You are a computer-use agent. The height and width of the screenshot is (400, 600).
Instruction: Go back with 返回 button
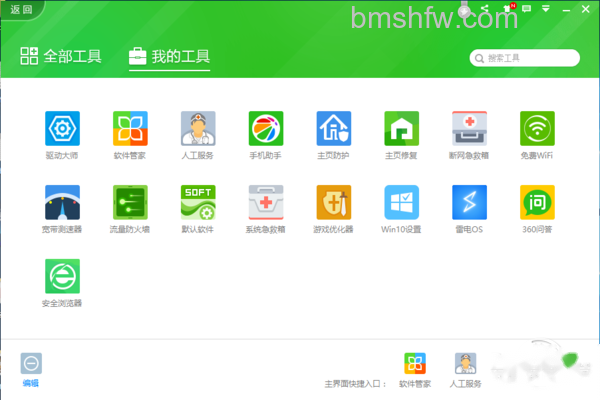coord(21,10)
